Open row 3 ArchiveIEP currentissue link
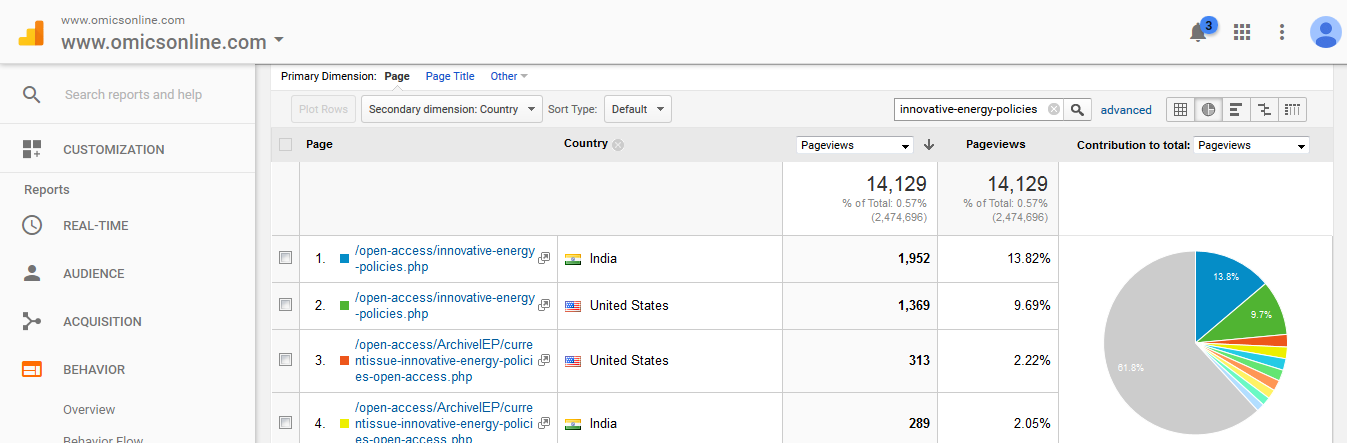The height and width of the screenshot is (443, 1347). click(x=444, y=360)
